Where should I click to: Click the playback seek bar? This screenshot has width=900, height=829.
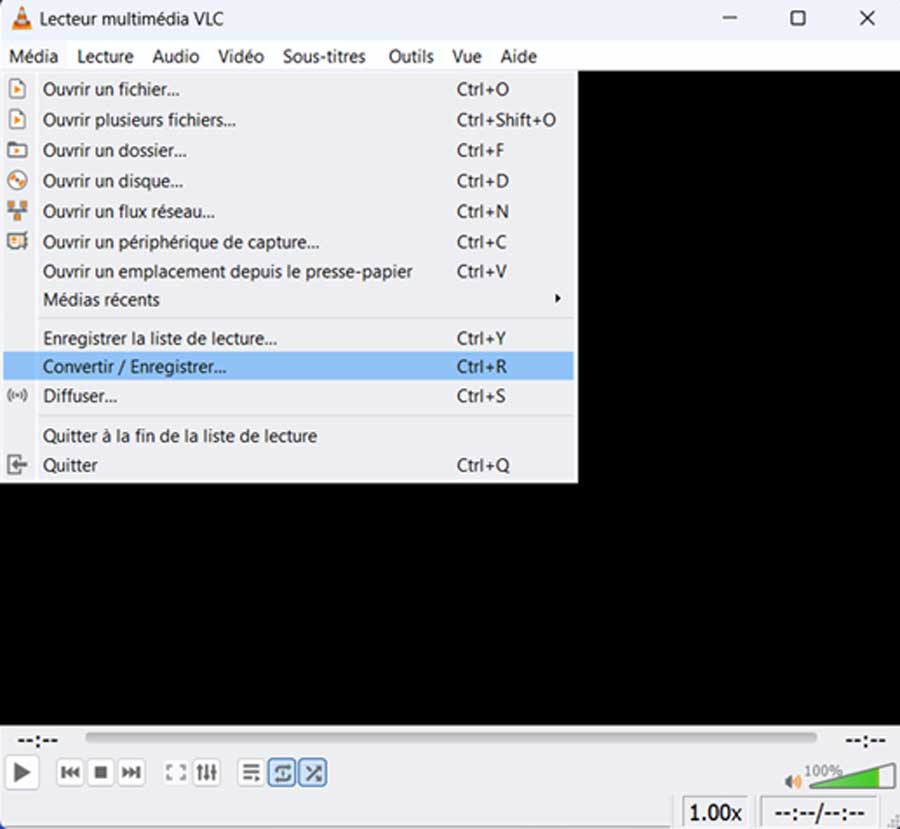[x=451, y=737]
